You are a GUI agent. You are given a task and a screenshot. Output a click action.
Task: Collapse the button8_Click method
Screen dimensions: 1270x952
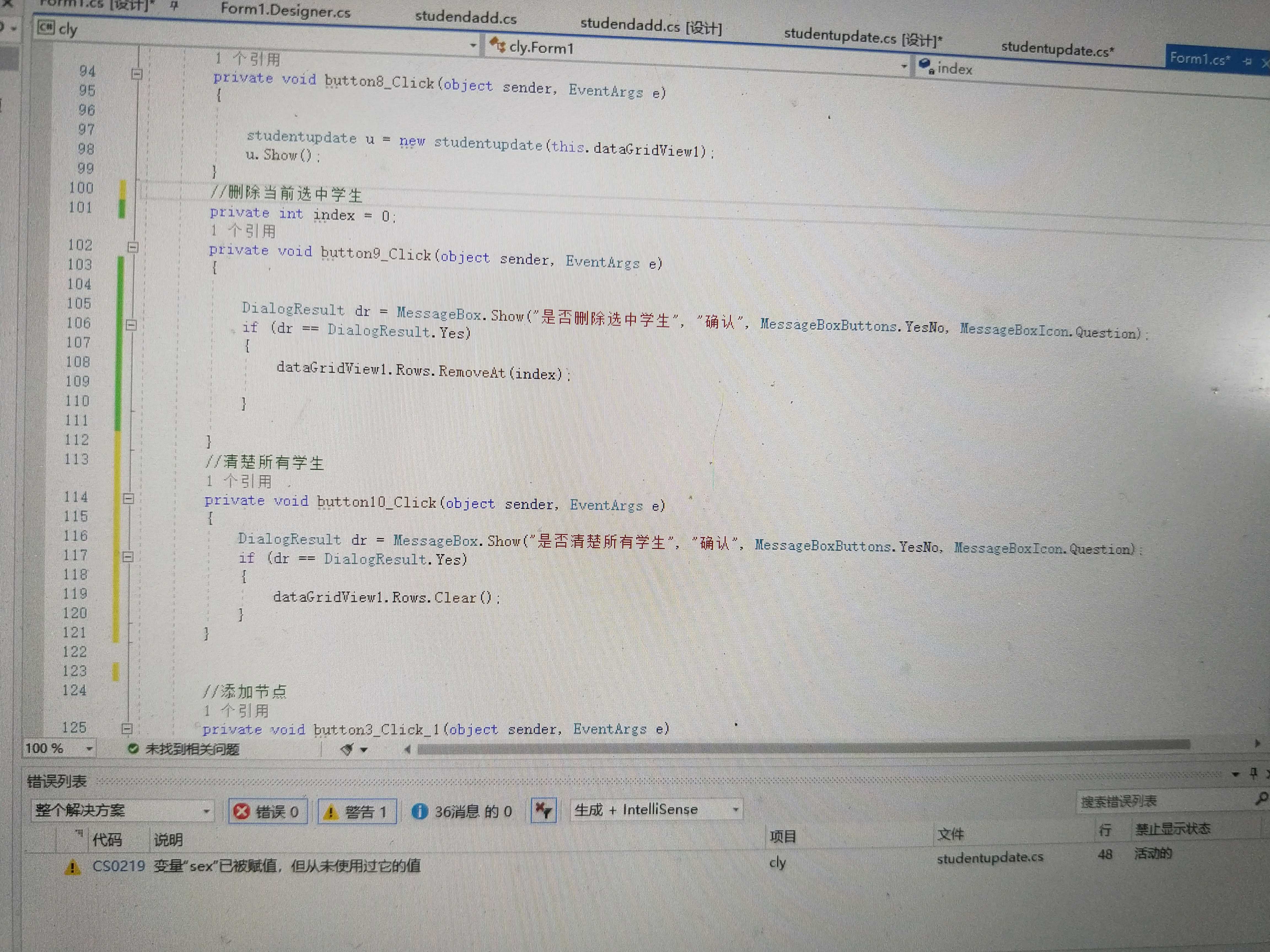[137, 74]
